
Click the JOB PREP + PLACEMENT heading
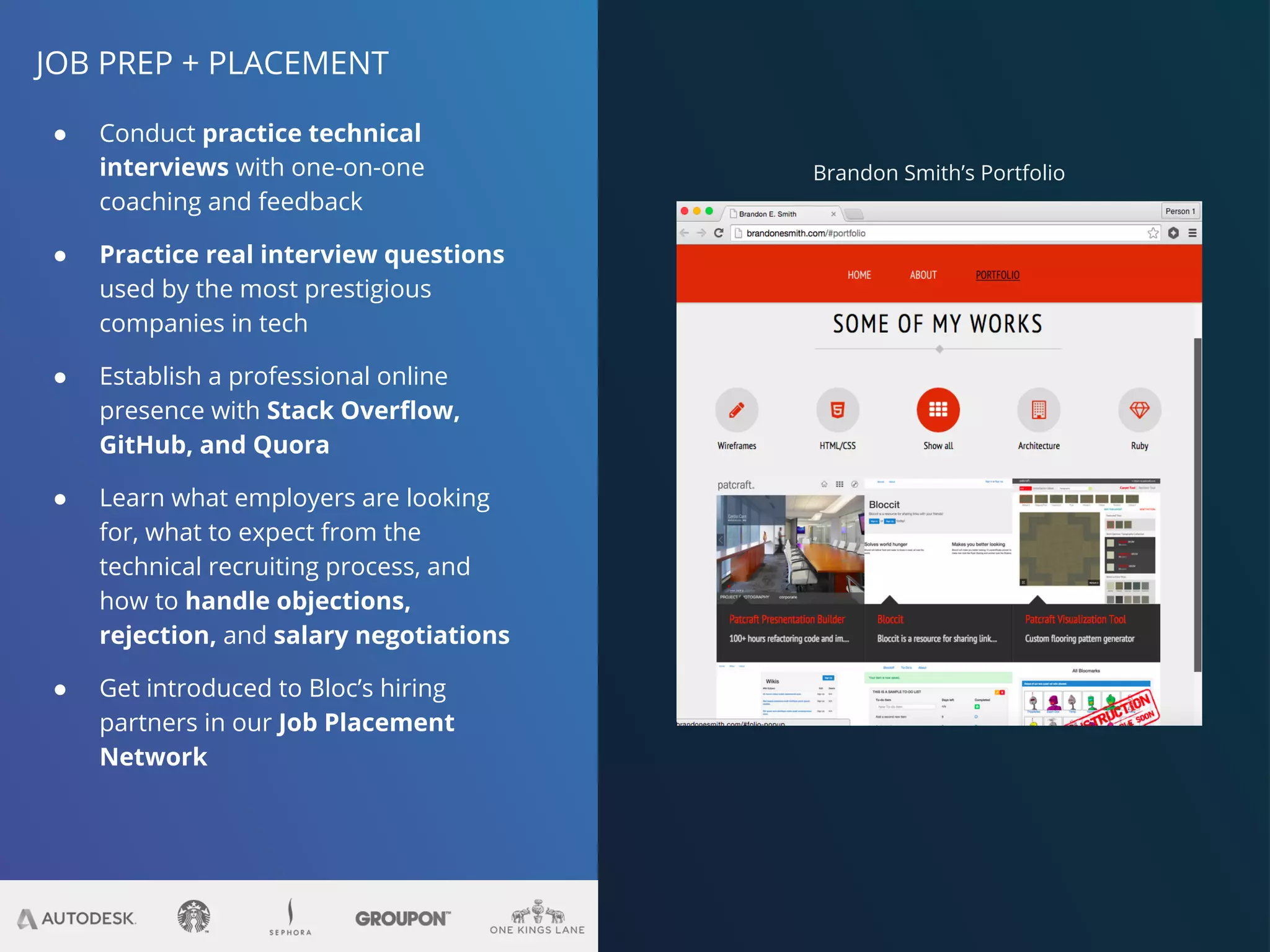click(x=211, y=63)
